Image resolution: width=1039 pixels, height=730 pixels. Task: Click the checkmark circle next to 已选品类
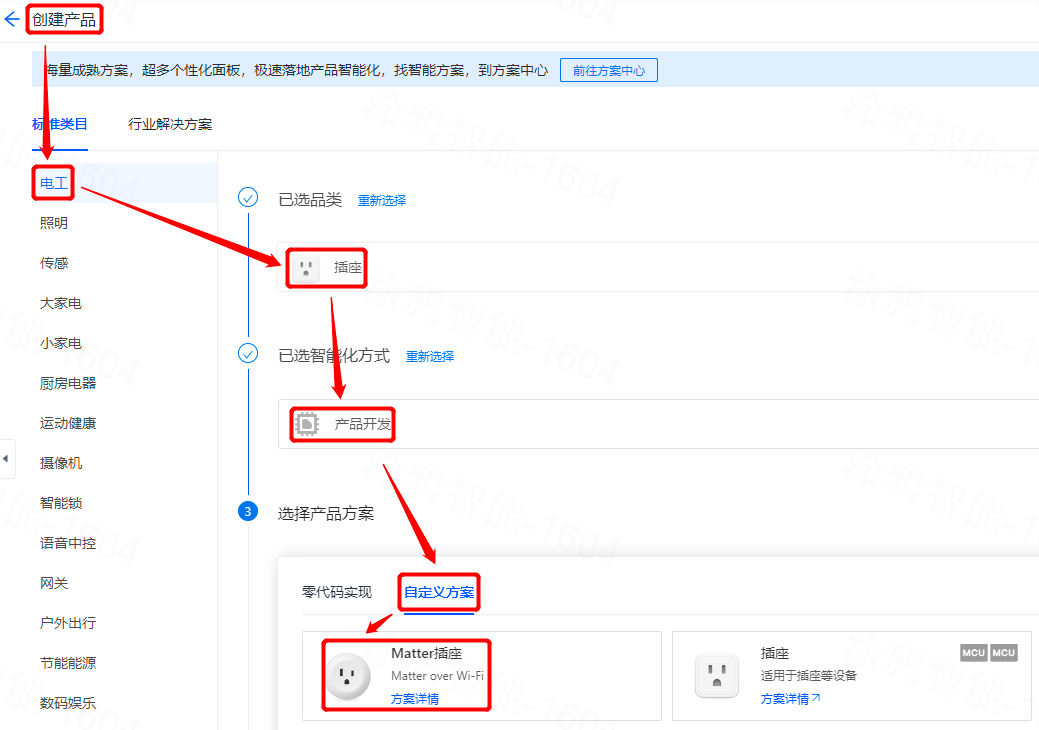tap(248, 197)
